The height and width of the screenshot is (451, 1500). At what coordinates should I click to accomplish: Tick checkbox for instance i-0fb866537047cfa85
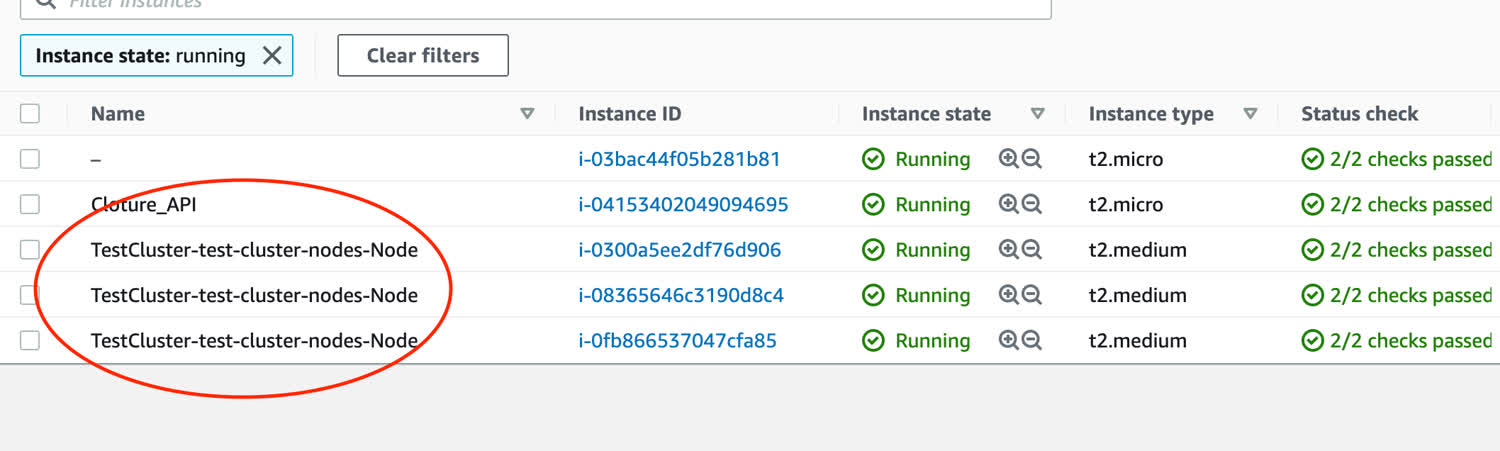(30, 340)
